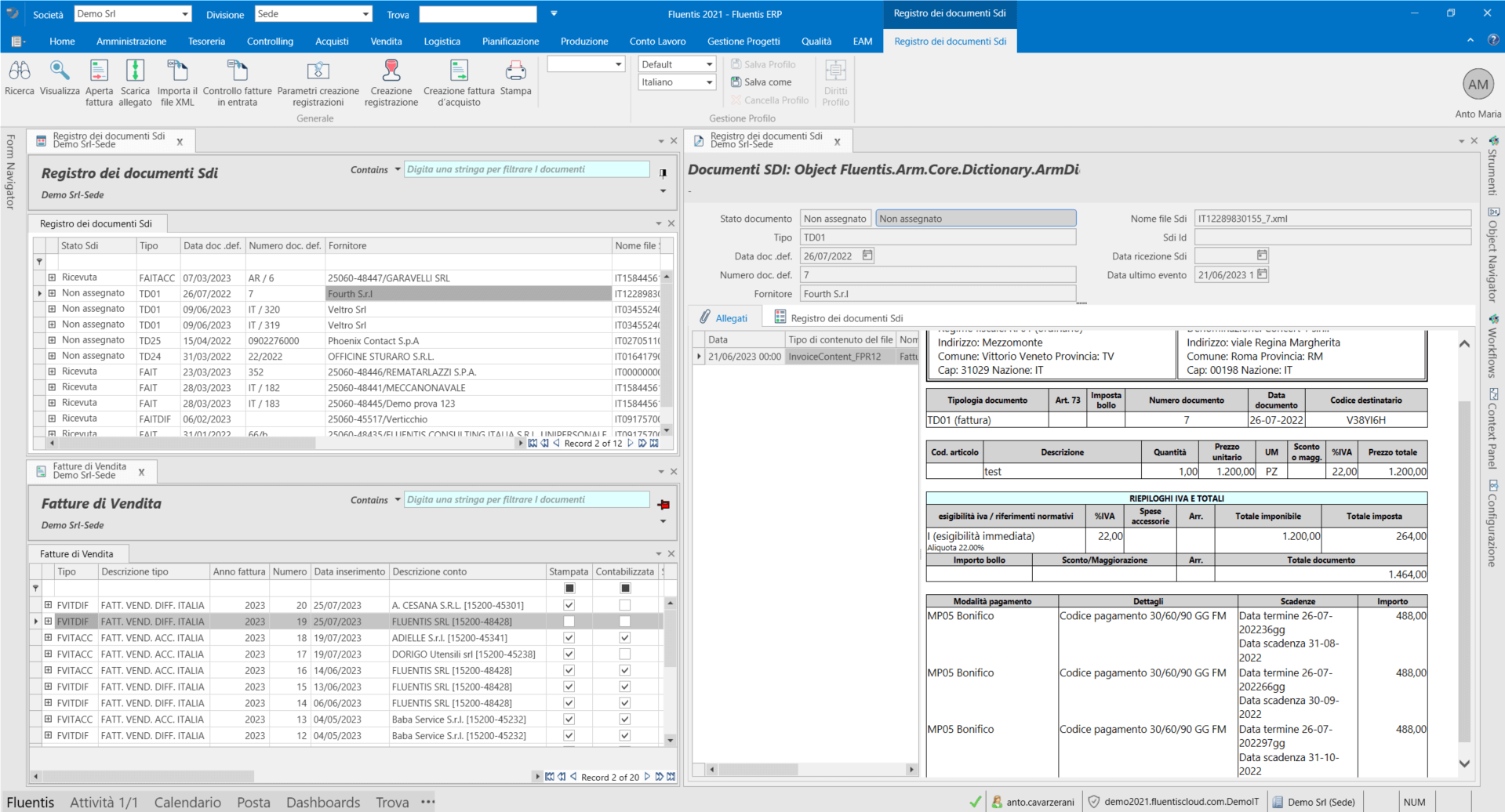The image size is (1505, 812).
Task: Click the AM user avatar
Action: tap(1478, 85)
